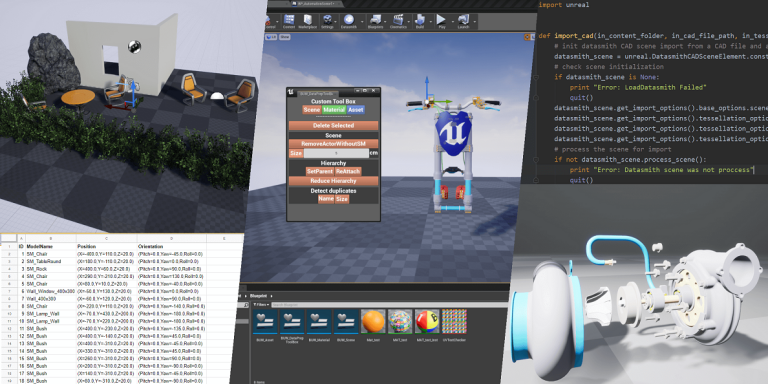The height and width of the screenshot is (384, 768).
Task: Start the level with the Play icon
Action: 441,20
